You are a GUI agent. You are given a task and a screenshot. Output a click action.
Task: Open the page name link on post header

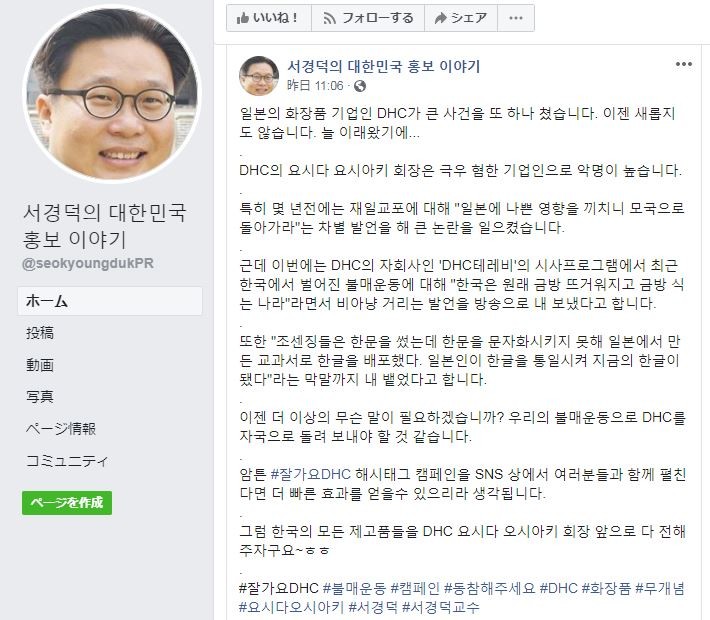click(x=384, y=67)
